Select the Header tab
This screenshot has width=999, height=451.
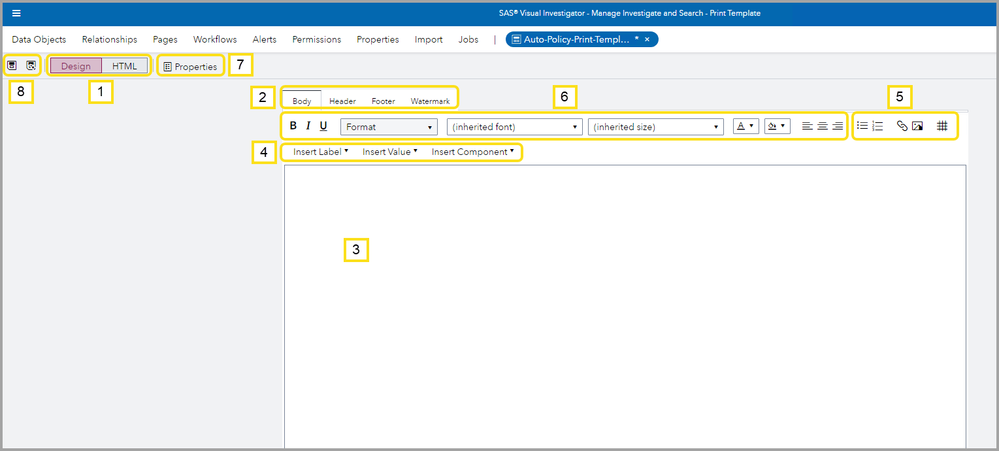tap(342, 101)
